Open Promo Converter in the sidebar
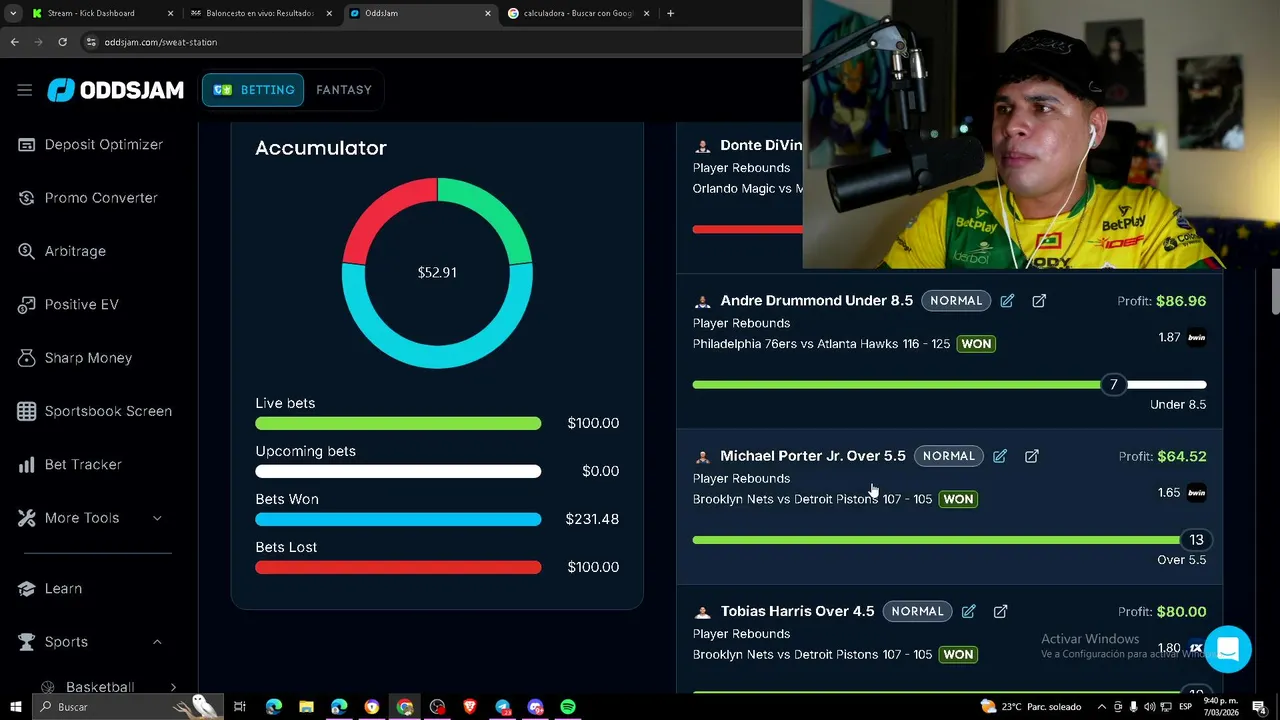 pos(101,198)
